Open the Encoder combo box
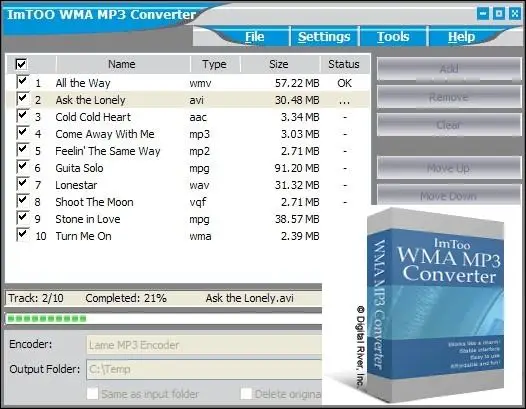 (204, 345)
